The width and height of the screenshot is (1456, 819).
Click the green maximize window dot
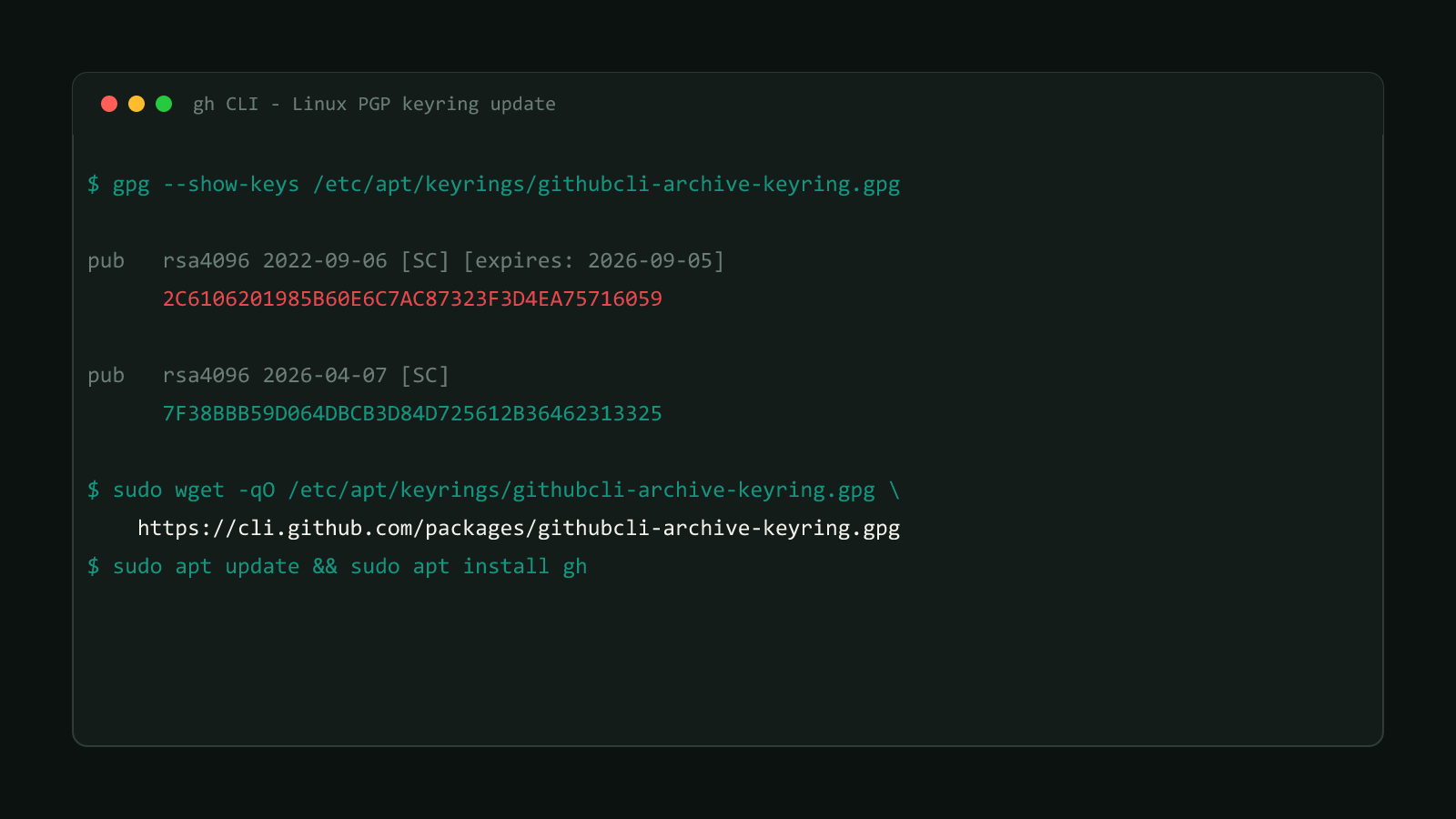(164, 104)
